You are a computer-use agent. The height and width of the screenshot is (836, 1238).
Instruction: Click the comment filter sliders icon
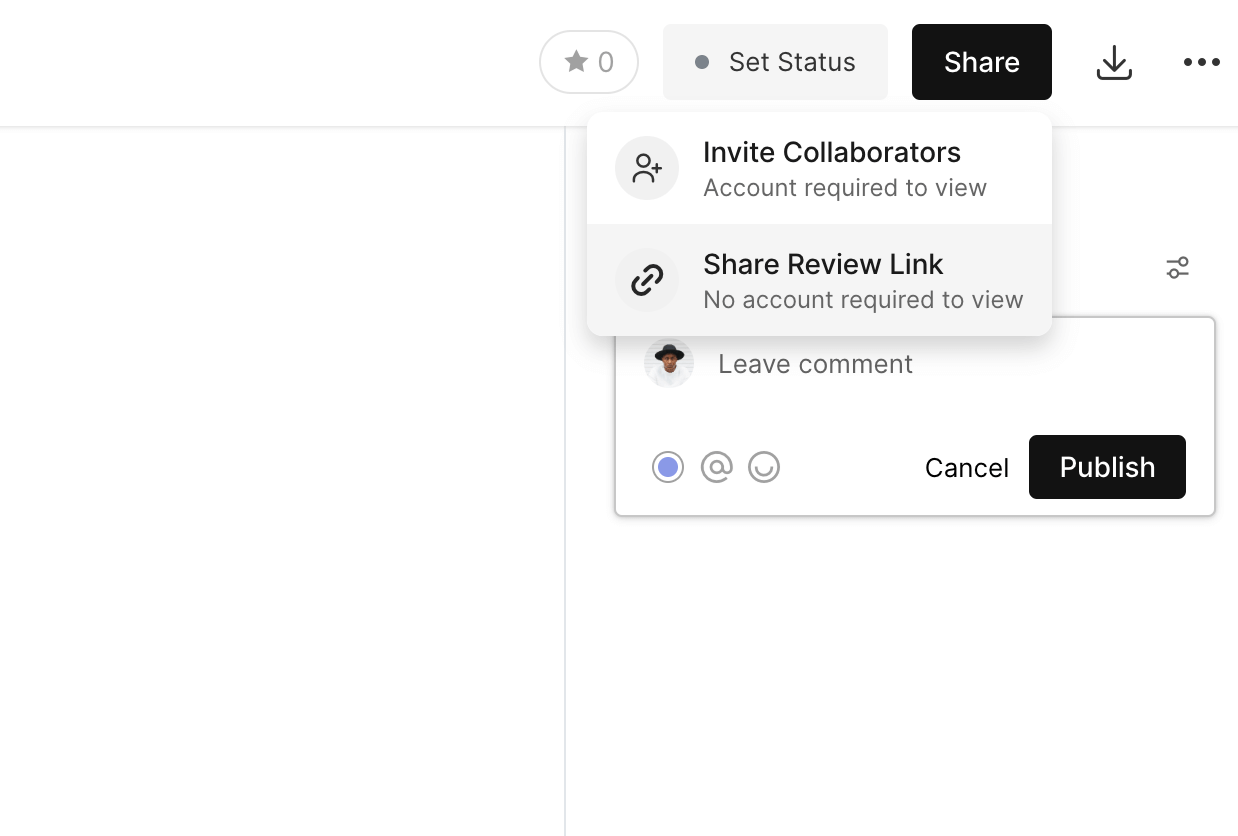pos(1177,268)
